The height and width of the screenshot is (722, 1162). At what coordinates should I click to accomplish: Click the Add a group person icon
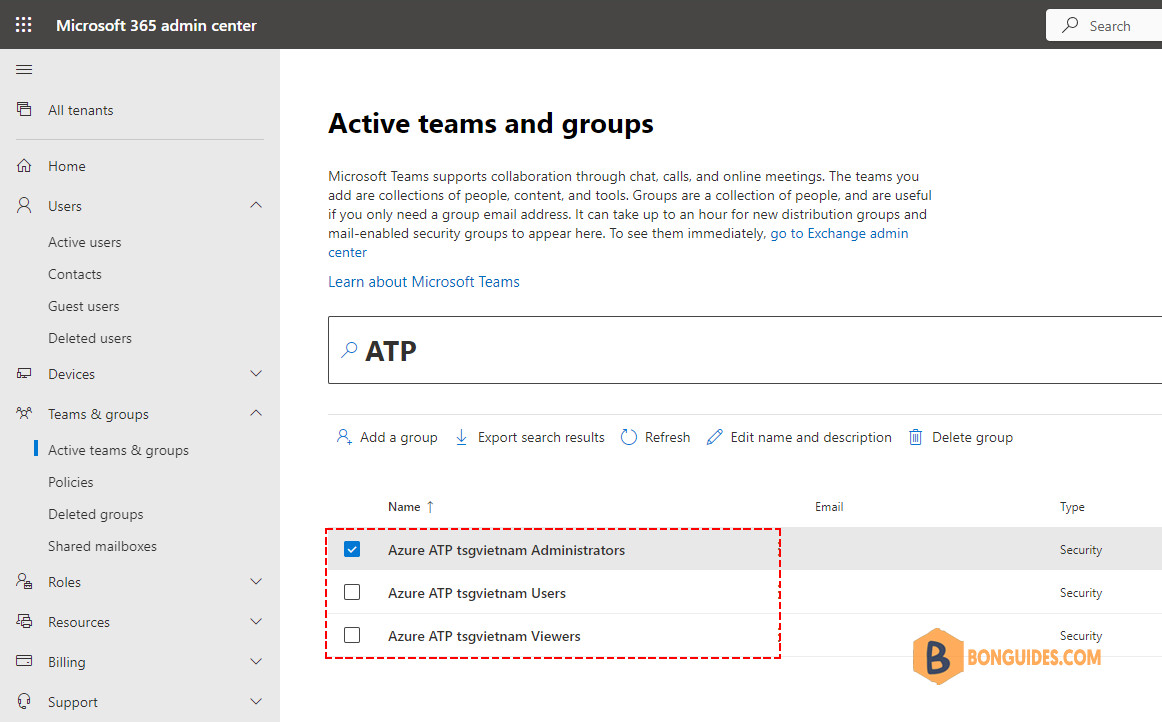pos(344,437)
